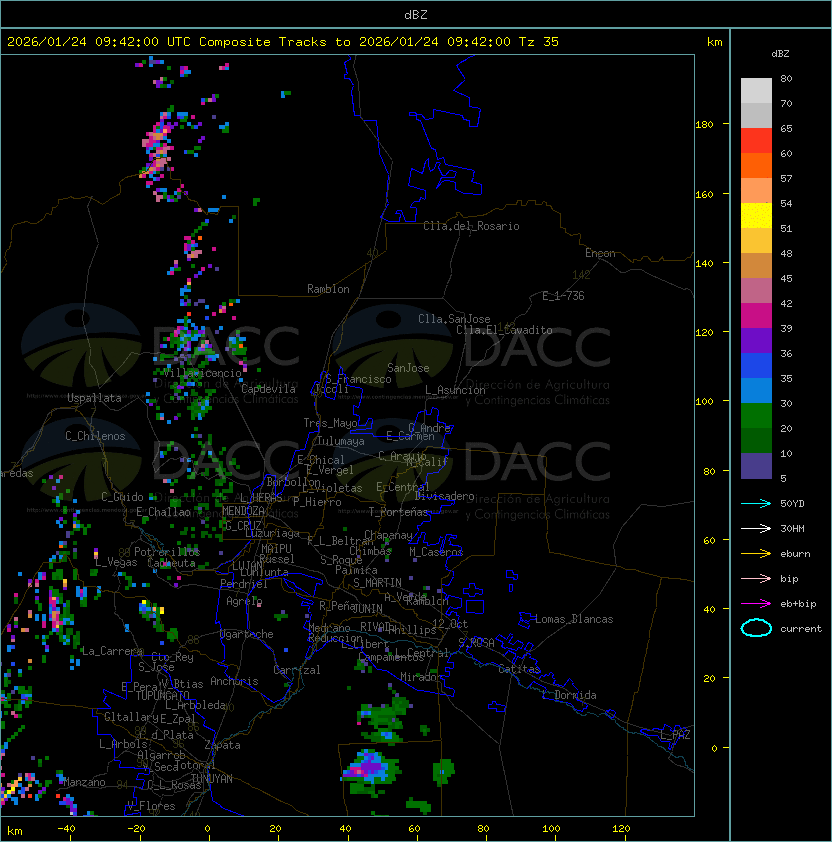Click the '30HM' legend label
The height and width of the screenshot is (842, 832).
tap(792, 528)
